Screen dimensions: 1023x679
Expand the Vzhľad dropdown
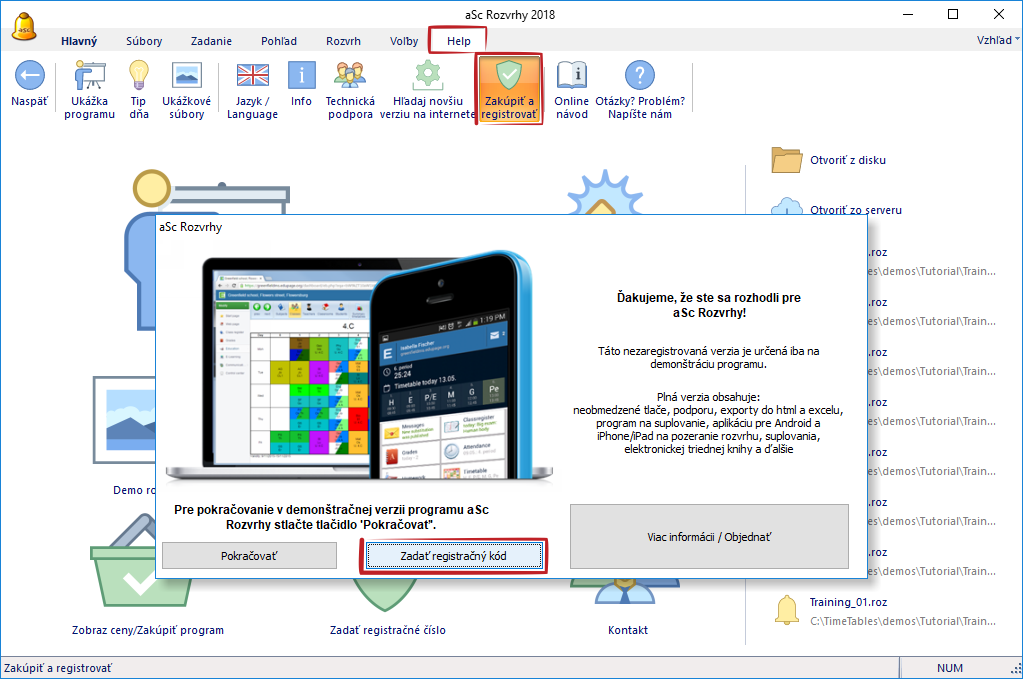point(997,40)
